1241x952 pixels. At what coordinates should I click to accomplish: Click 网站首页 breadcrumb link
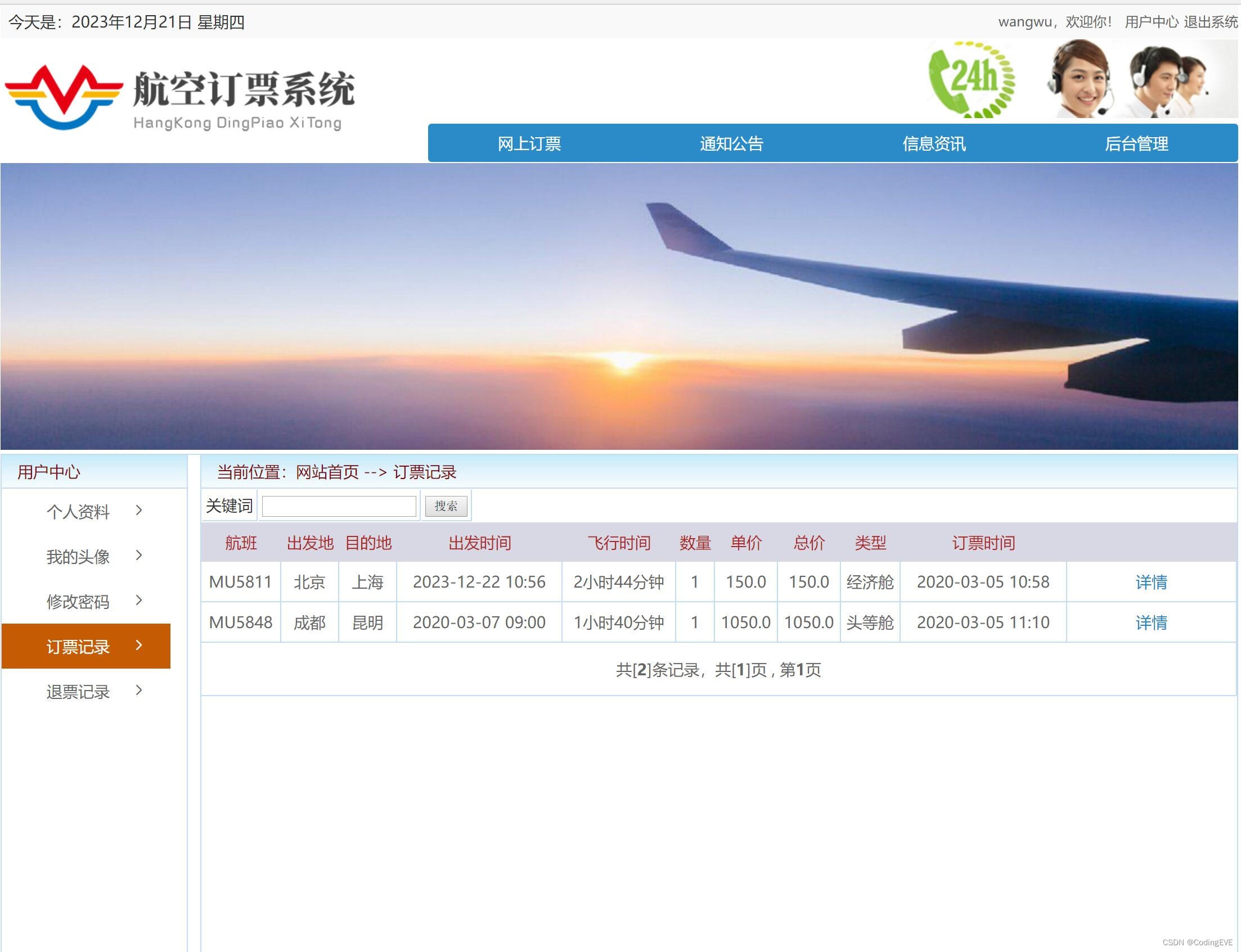point(327,472)
